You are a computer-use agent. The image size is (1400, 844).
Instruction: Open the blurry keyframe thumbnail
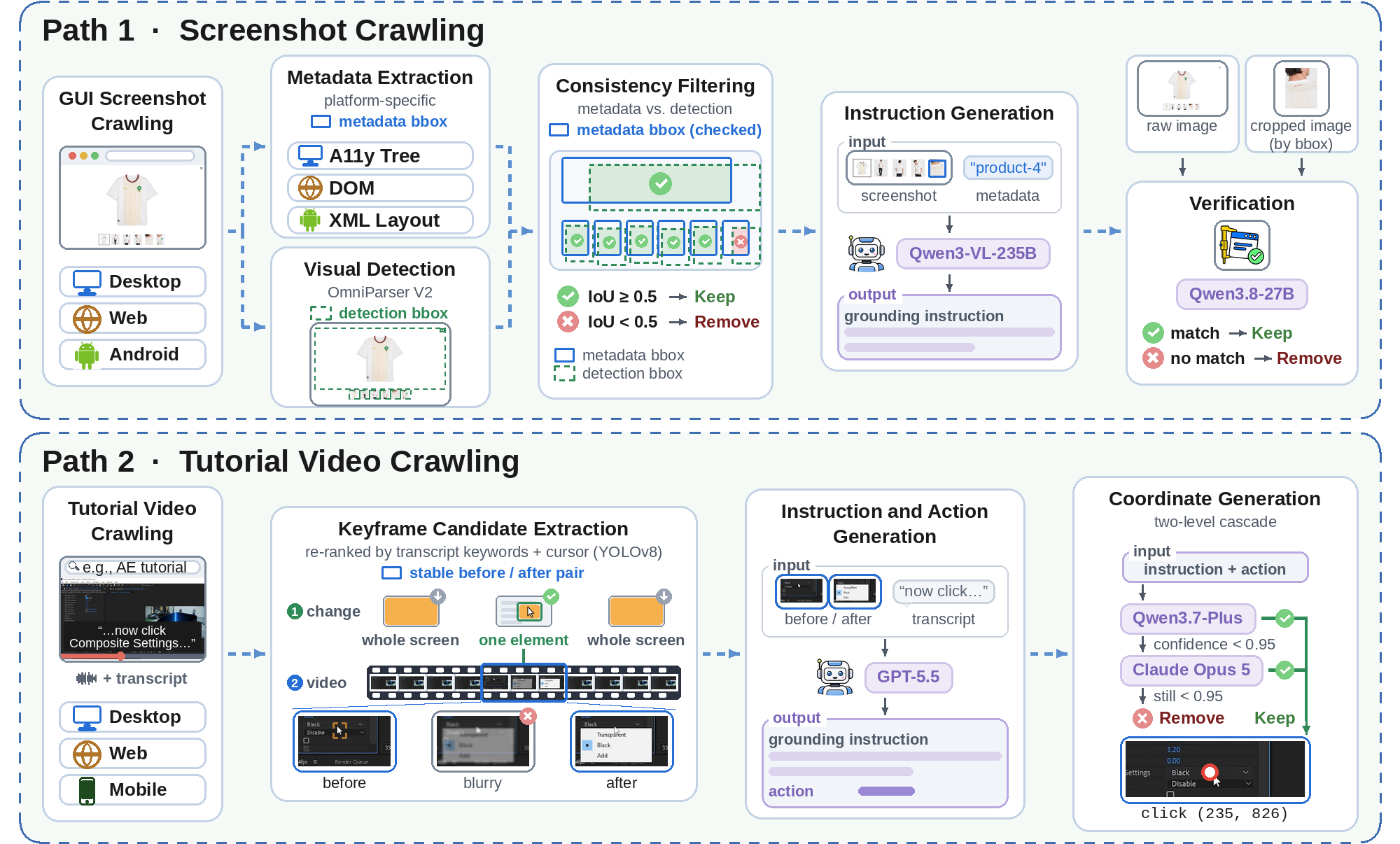point(483,741)
